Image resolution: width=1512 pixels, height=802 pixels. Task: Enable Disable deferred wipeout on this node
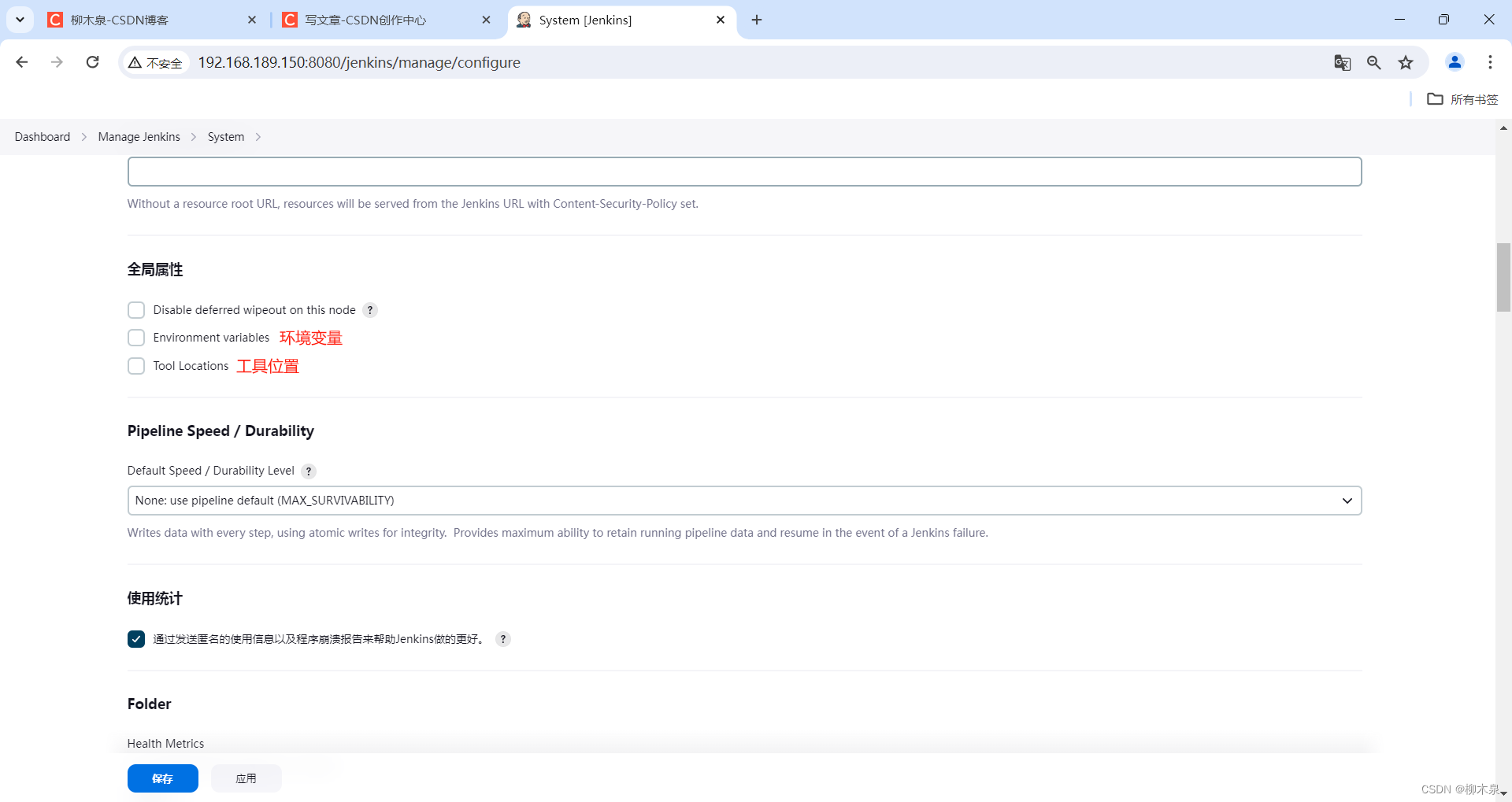(136, 310)
